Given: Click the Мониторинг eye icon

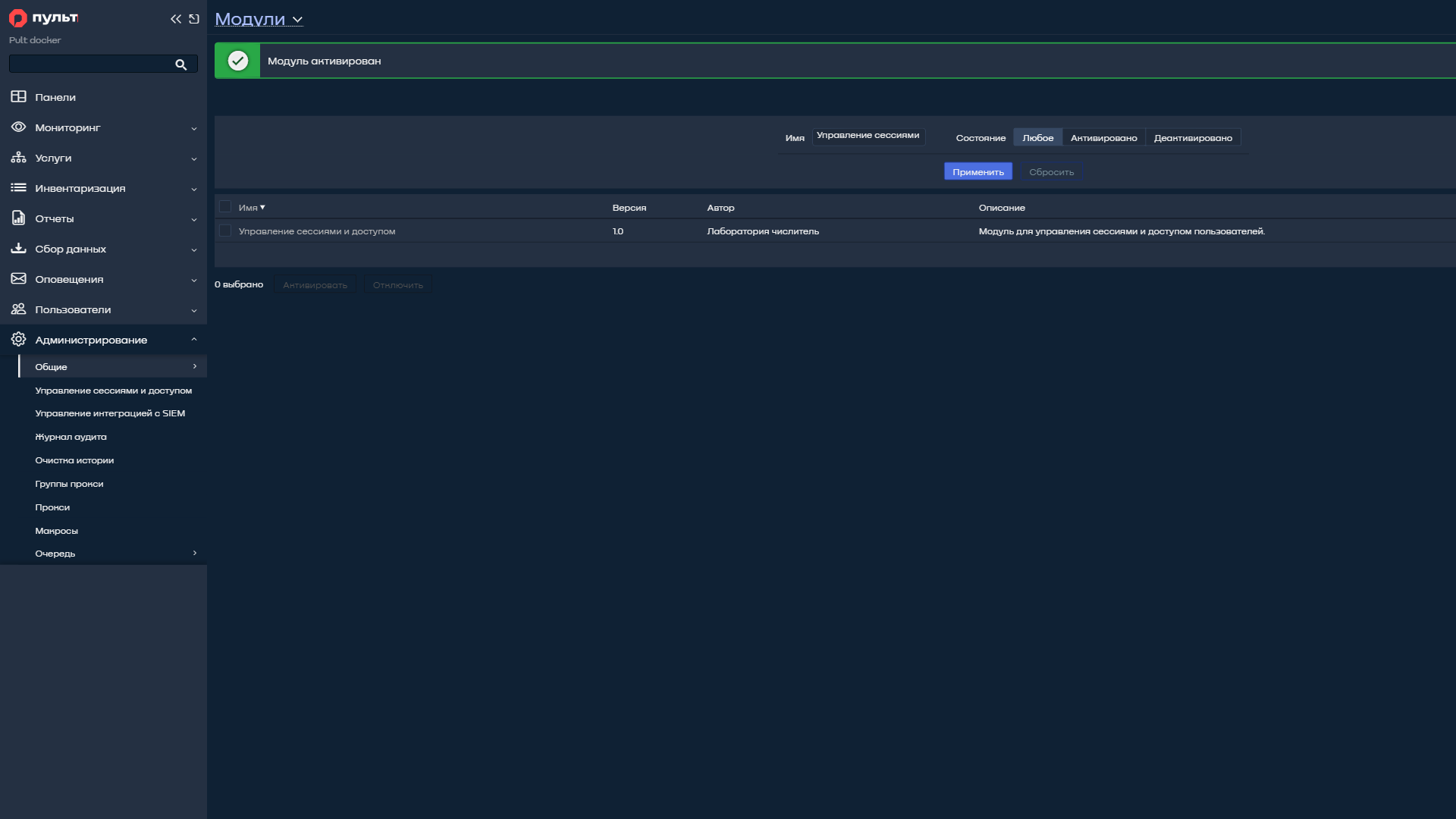Looking at the screenshot, I should 18,127.
